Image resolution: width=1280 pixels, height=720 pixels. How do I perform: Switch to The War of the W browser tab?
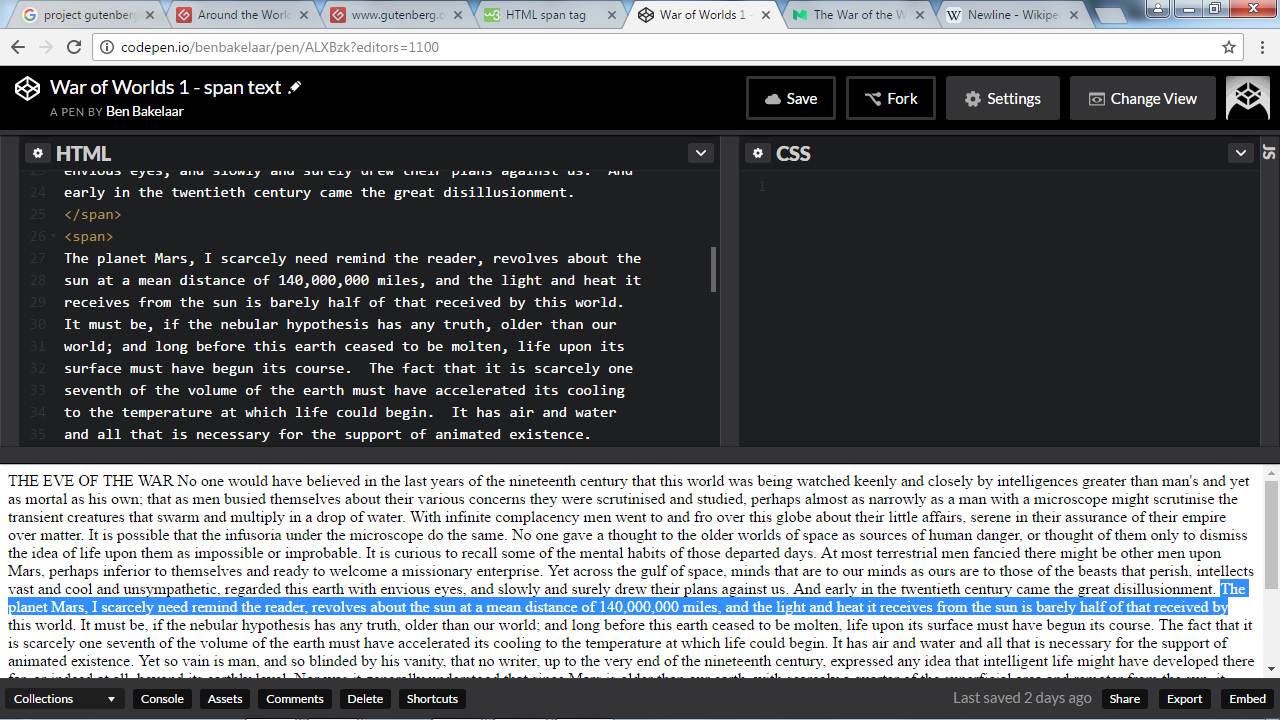(x=858, y=15)
